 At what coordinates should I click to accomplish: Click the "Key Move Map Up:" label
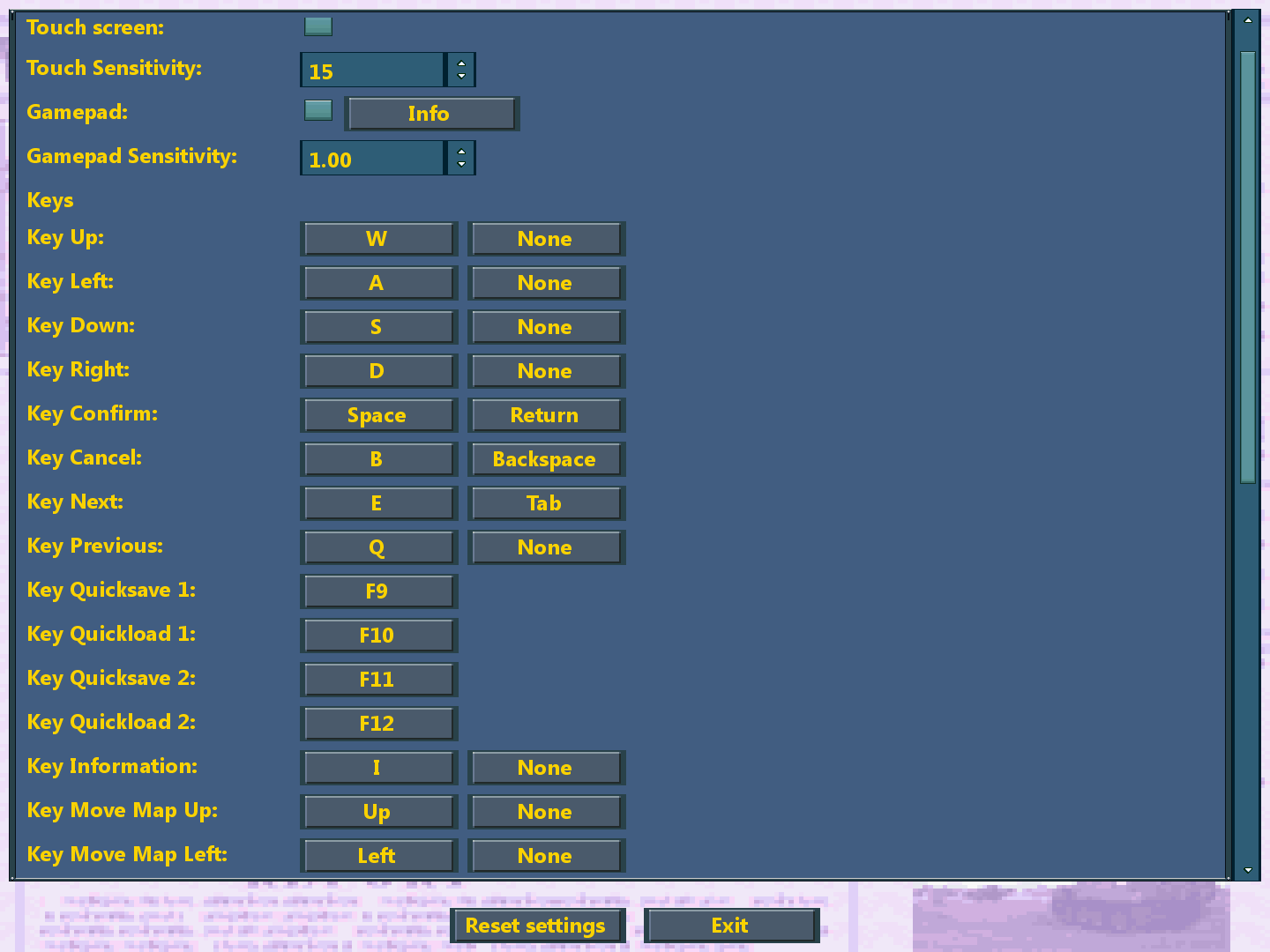point(123,811)
